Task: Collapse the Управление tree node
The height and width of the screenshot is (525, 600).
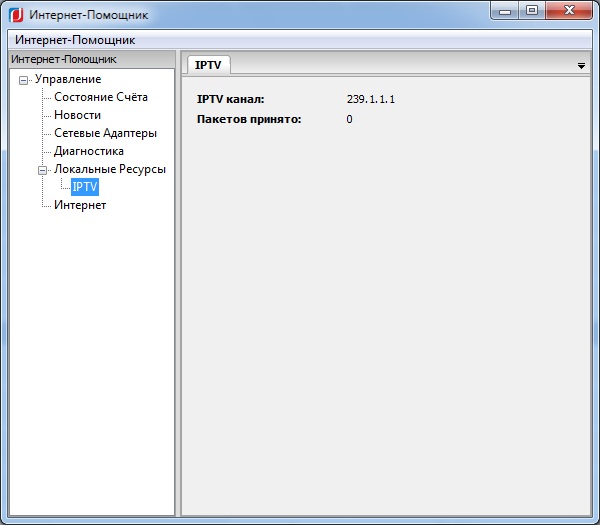Action: pyautogui.click(x=24, y=80)
